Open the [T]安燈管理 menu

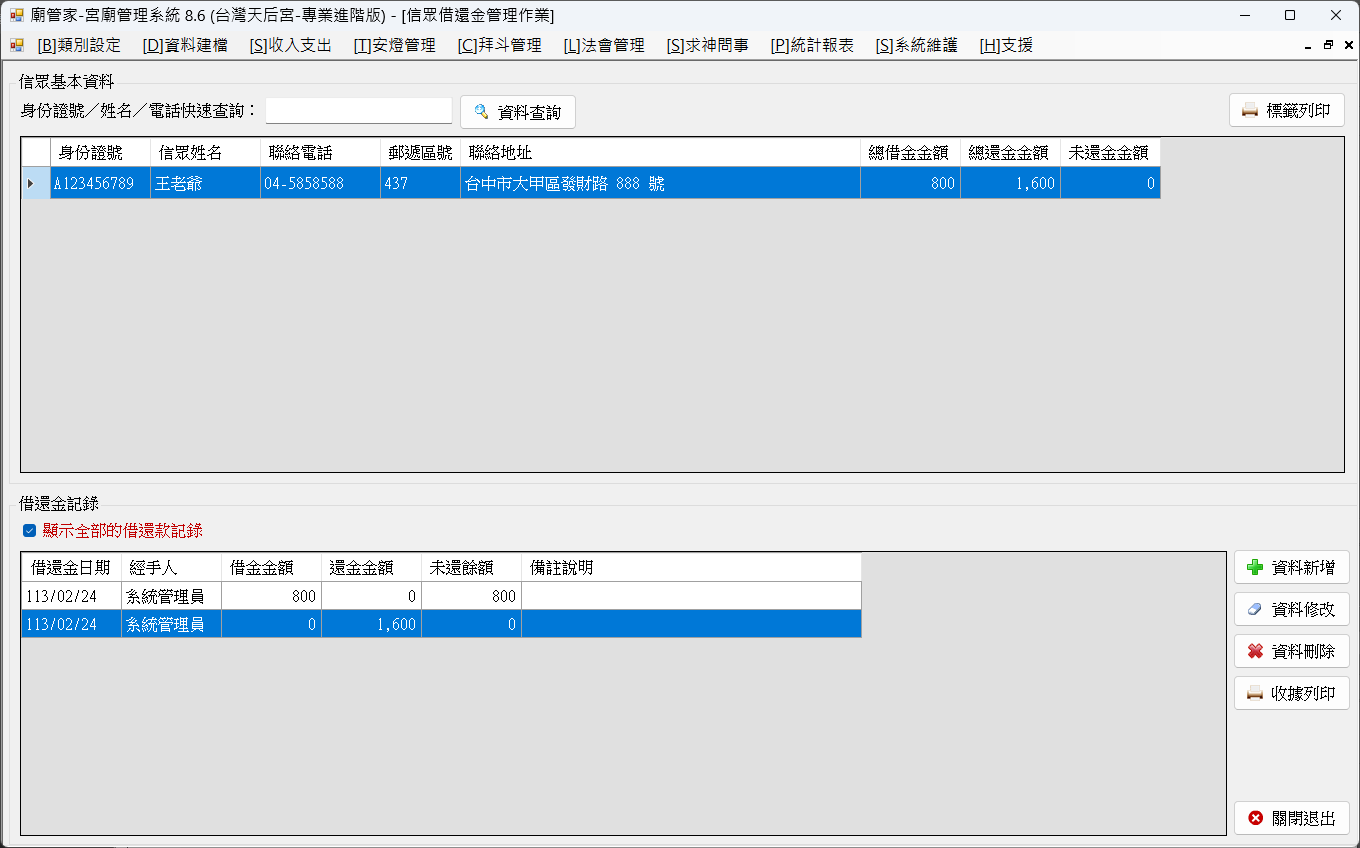[395, 45]
